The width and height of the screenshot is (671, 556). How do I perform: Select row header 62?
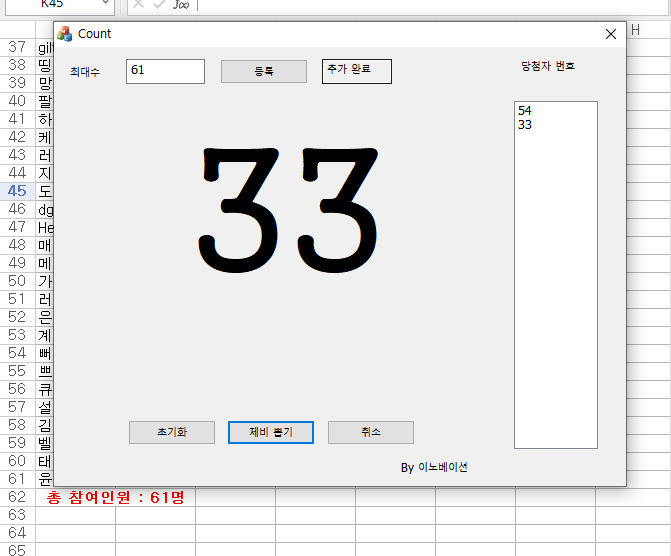[17, 497]
